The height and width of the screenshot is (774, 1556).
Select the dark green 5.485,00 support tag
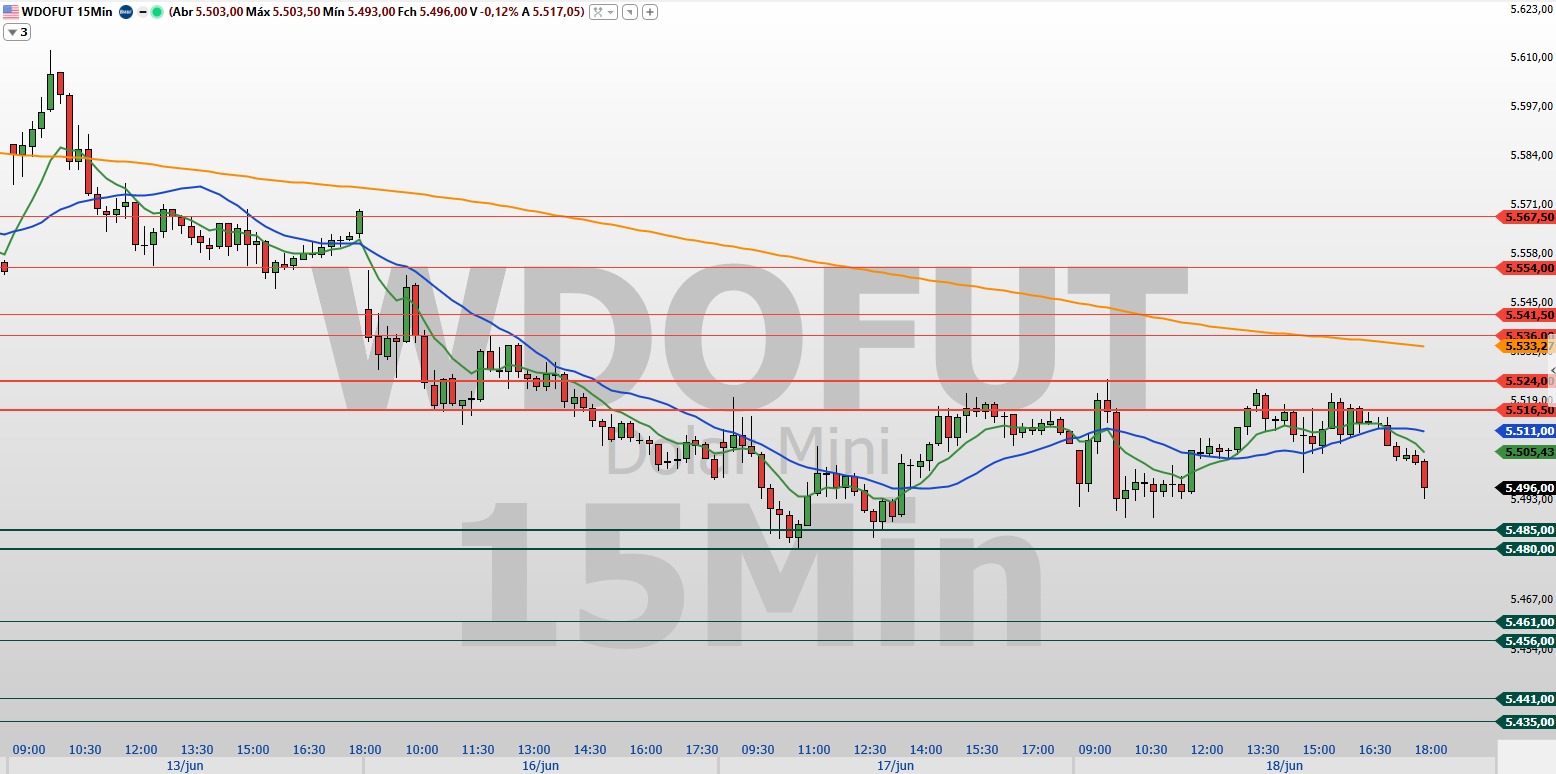pos(1526,529)
